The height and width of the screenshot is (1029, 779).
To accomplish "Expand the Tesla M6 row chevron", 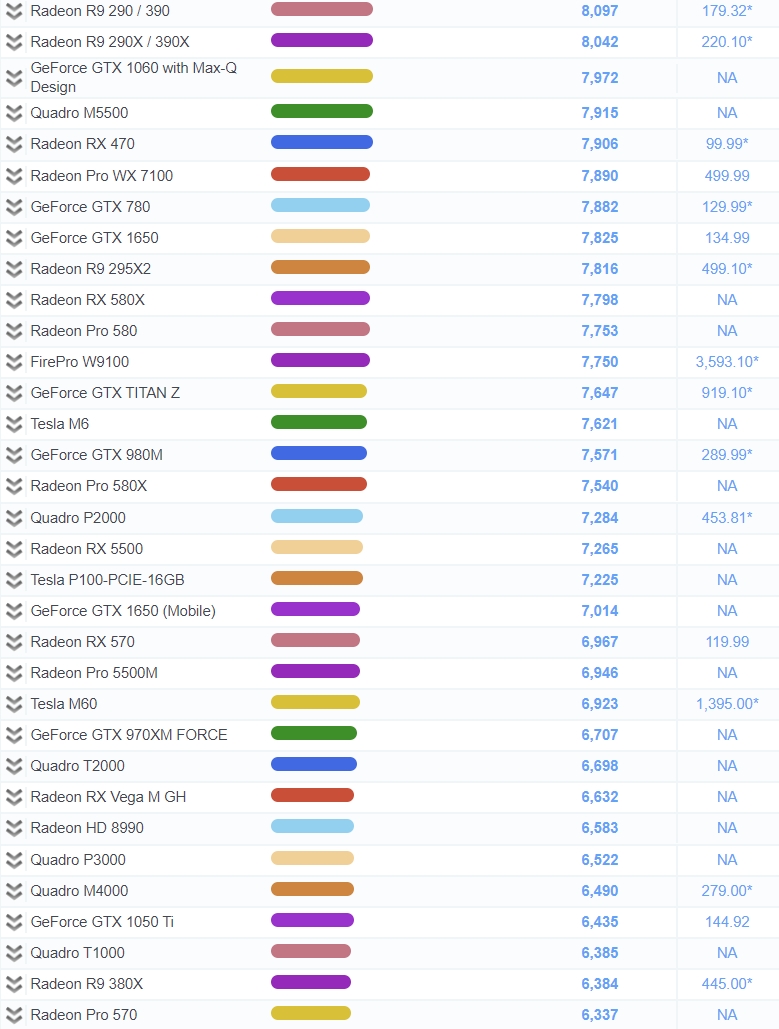I will [x=14, y=424].
